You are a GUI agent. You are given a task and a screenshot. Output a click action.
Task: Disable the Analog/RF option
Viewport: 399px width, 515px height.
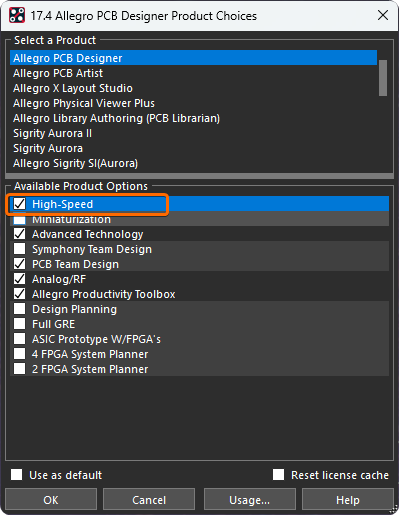tap(20, 279)
